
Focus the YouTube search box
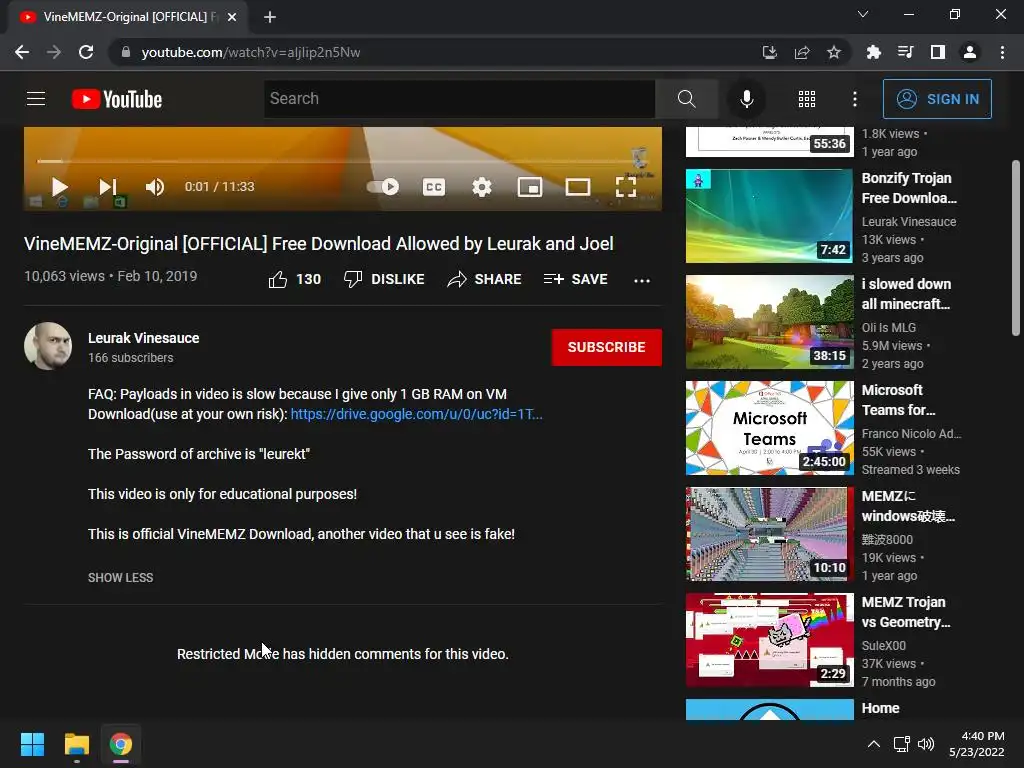pyautogui.click(x=460, y=99)
